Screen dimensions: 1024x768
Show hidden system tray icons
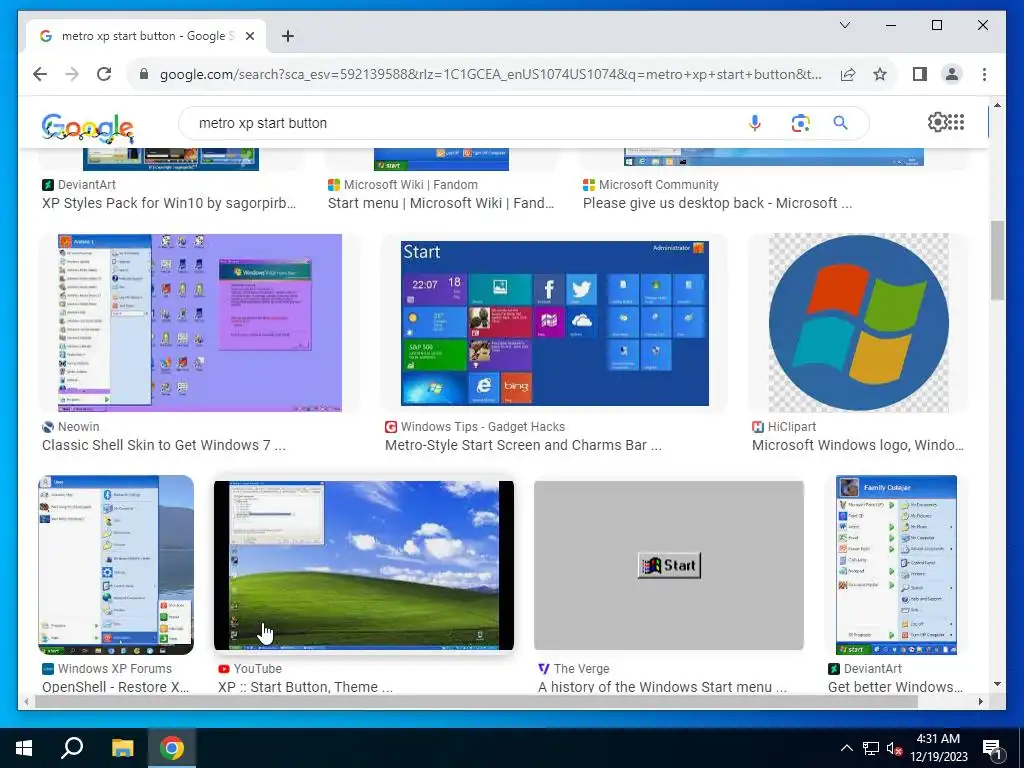coord(846,748)
